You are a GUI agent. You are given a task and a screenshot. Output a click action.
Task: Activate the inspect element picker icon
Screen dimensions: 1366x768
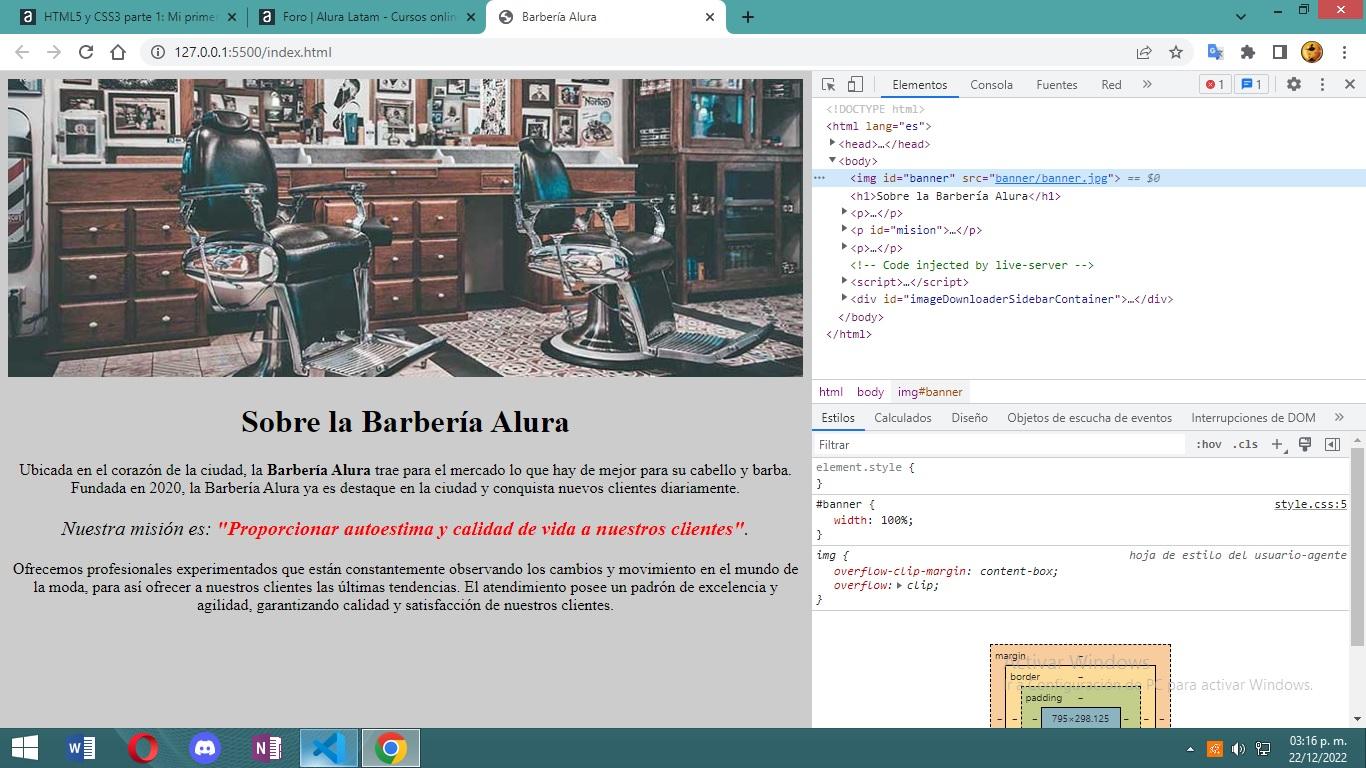pyautogui.click(x=828, y=84)
